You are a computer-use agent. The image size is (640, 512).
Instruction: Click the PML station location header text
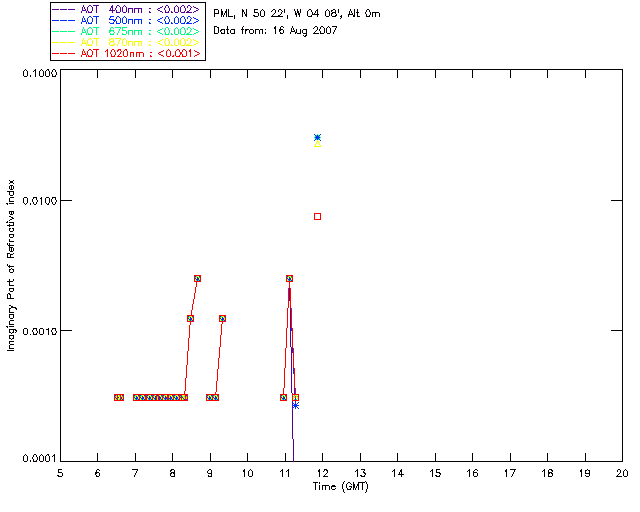[x=297, y=14]
